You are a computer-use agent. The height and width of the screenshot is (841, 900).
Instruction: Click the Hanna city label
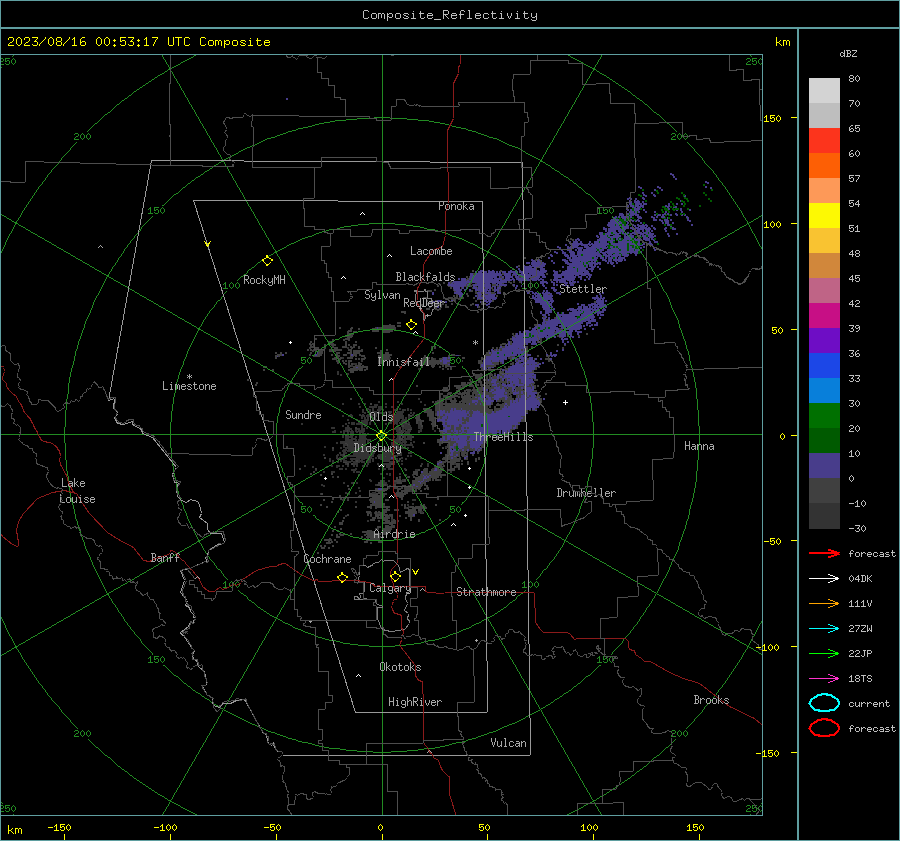coord(699,446)
